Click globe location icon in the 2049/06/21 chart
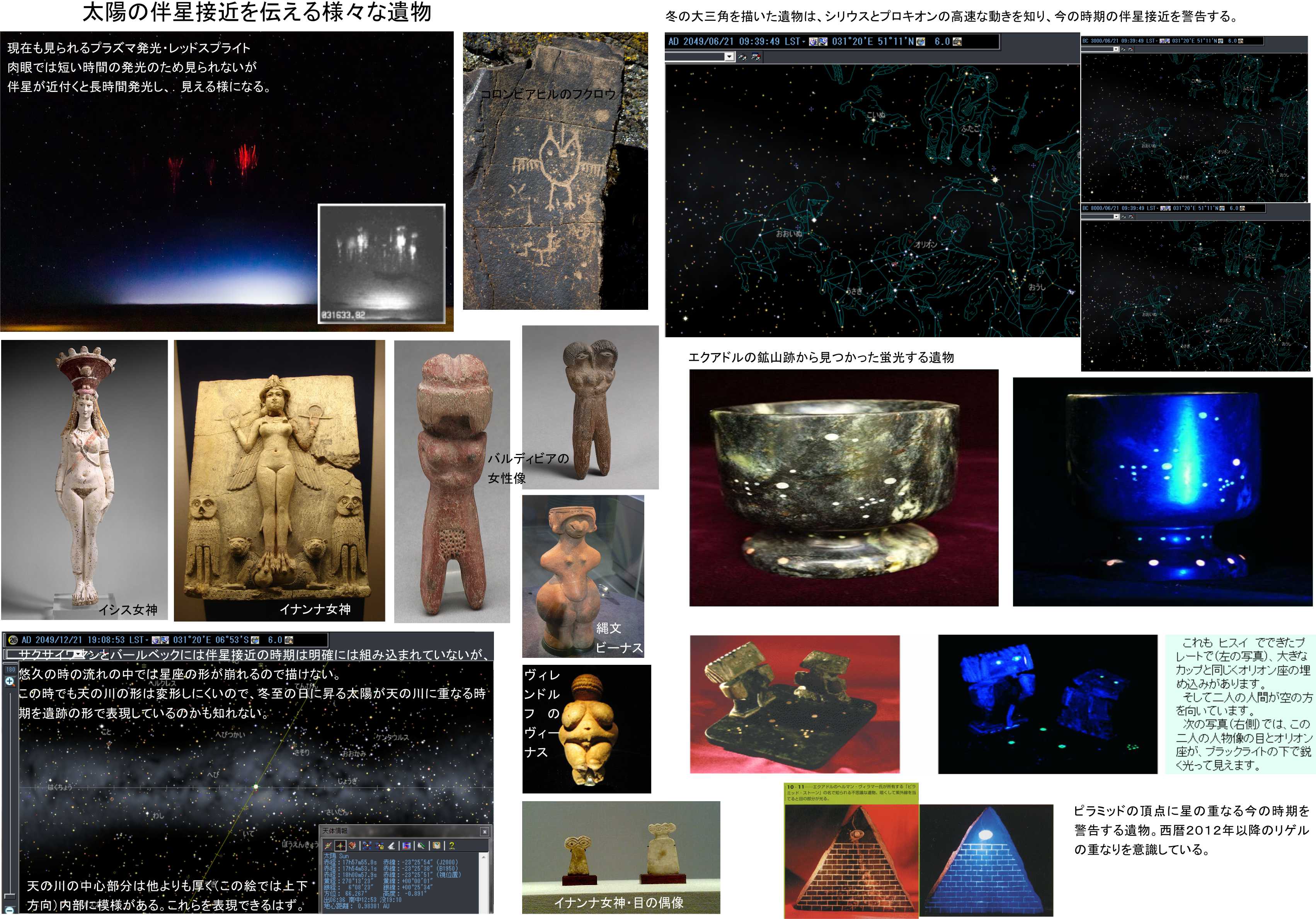The height and width of the screenshot is (919, 1316). (921, 42)
